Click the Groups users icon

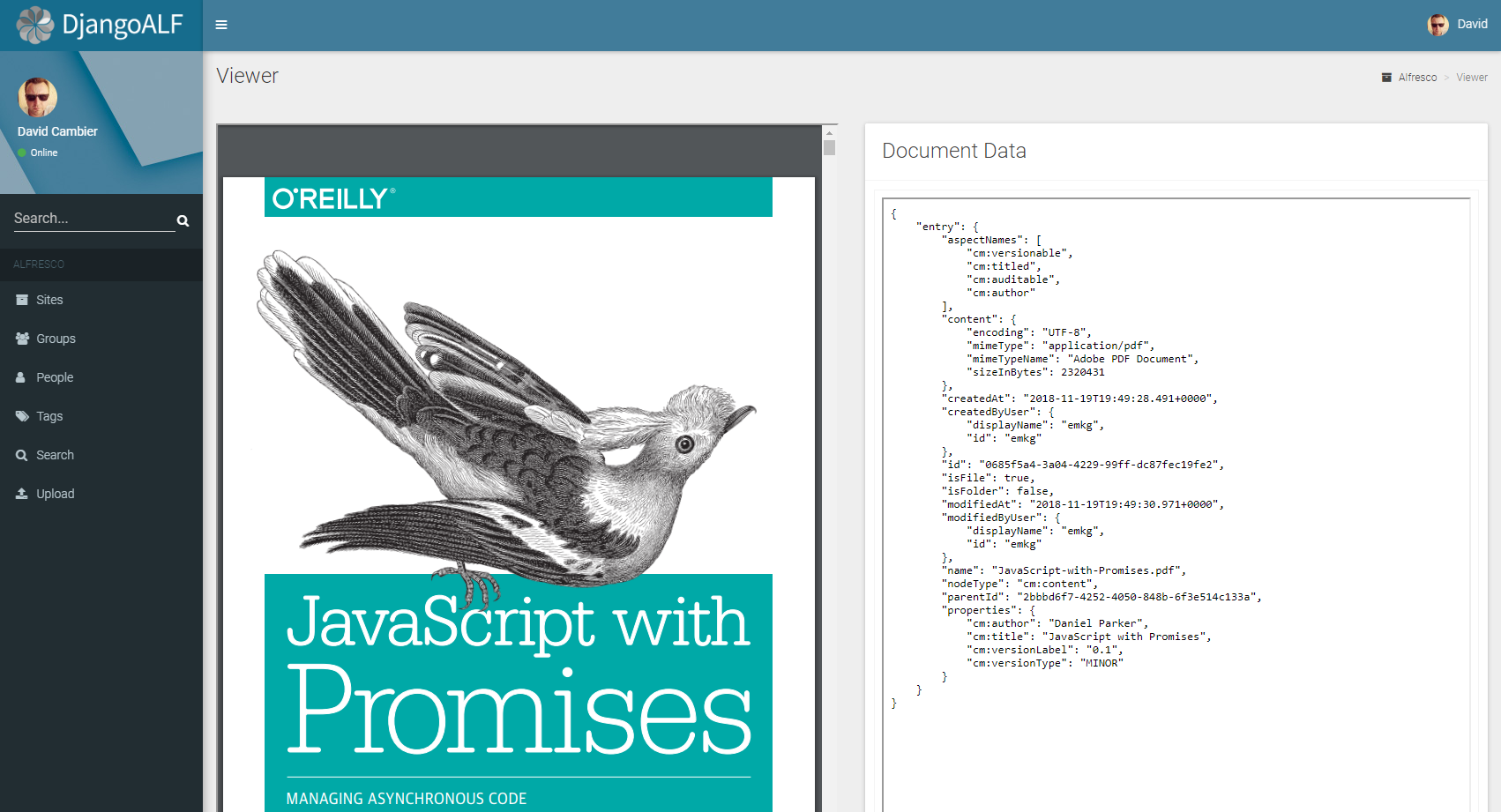coord(22,339)
